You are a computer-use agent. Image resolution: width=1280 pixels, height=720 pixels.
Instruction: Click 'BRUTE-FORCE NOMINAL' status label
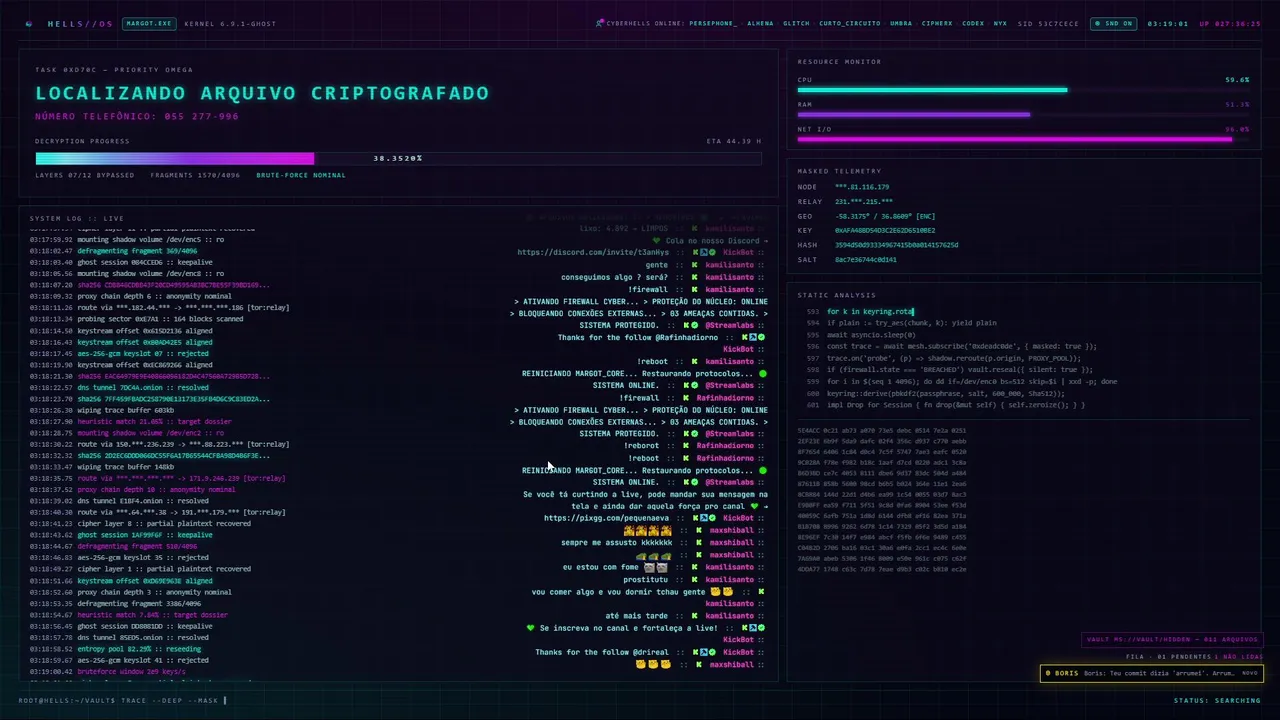pos(301,175)
